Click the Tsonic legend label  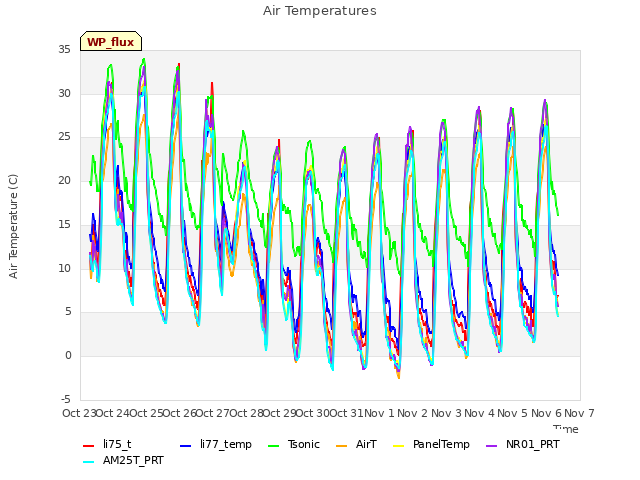pyautogui.click(x=304, y=444)
